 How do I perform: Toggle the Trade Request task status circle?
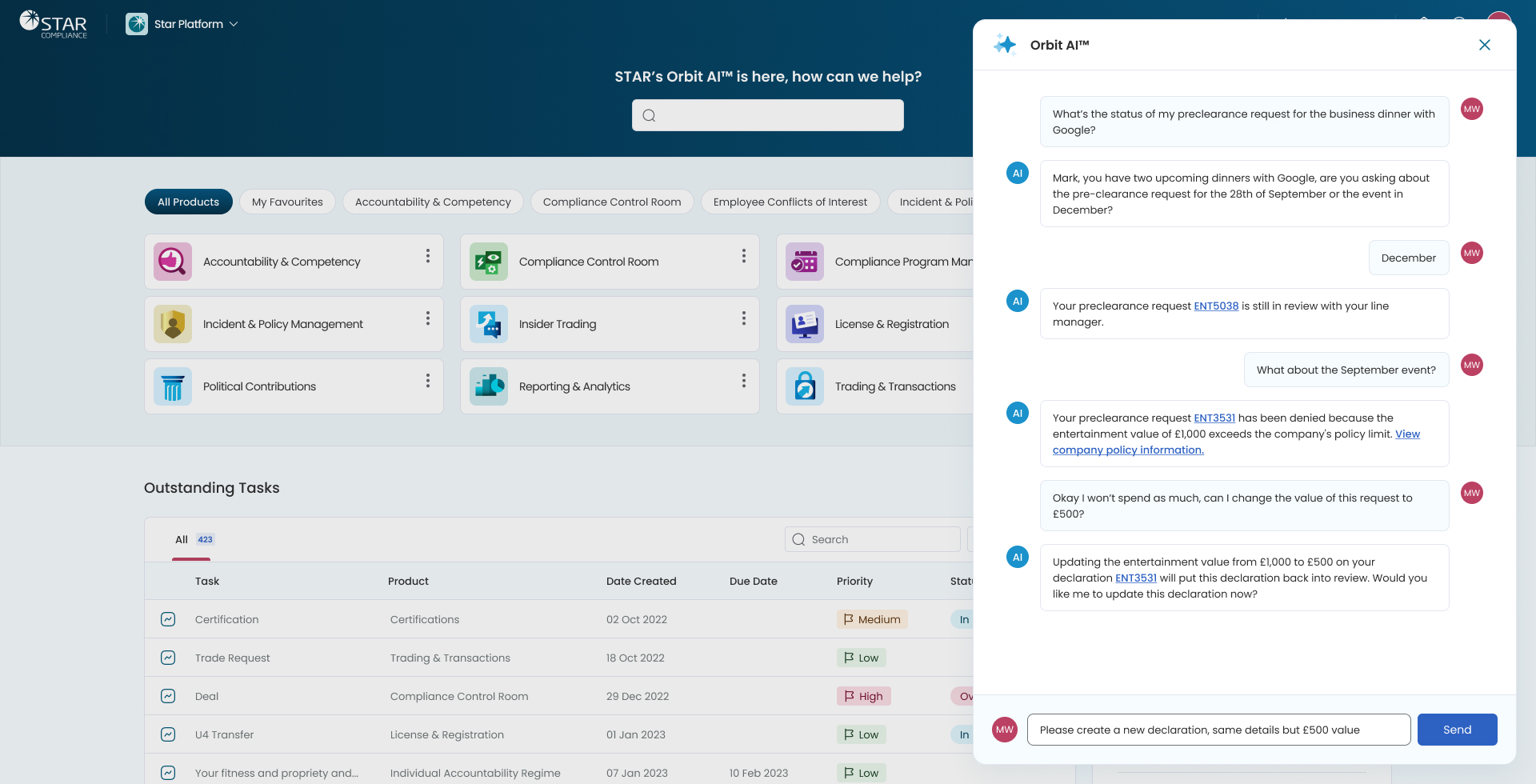[x=168, y=658]
